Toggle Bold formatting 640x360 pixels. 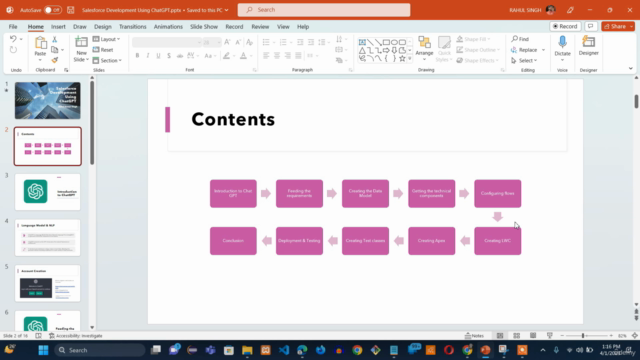coord(137,56)
